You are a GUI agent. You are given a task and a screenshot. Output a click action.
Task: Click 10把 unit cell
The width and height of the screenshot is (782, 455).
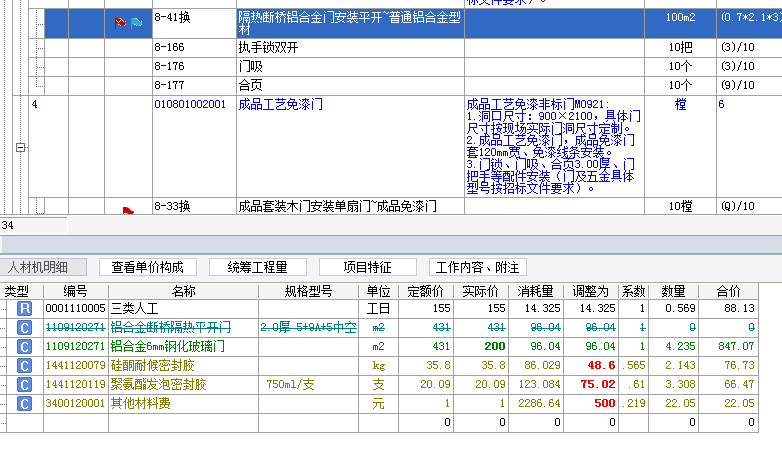[x=680, y=47]
